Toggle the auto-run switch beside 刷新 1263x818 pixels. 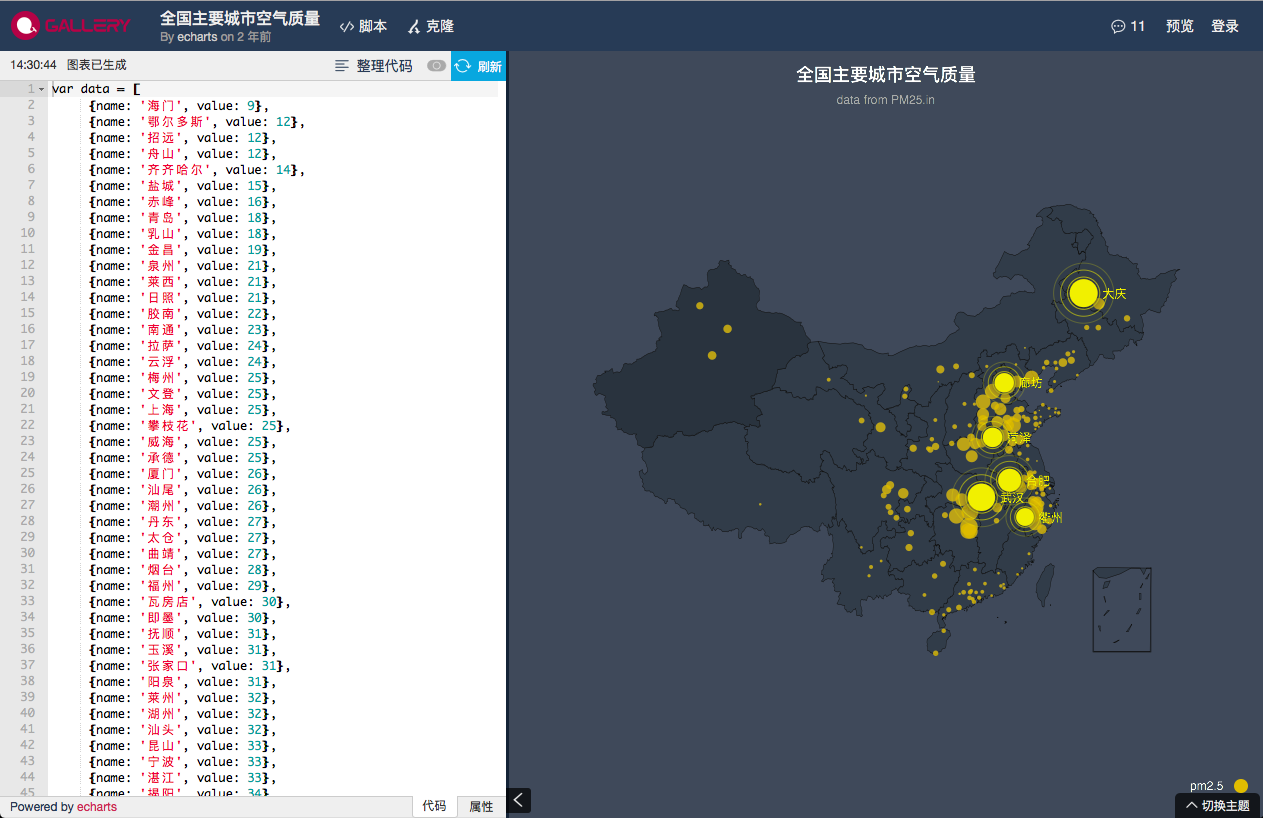[436, 66]
